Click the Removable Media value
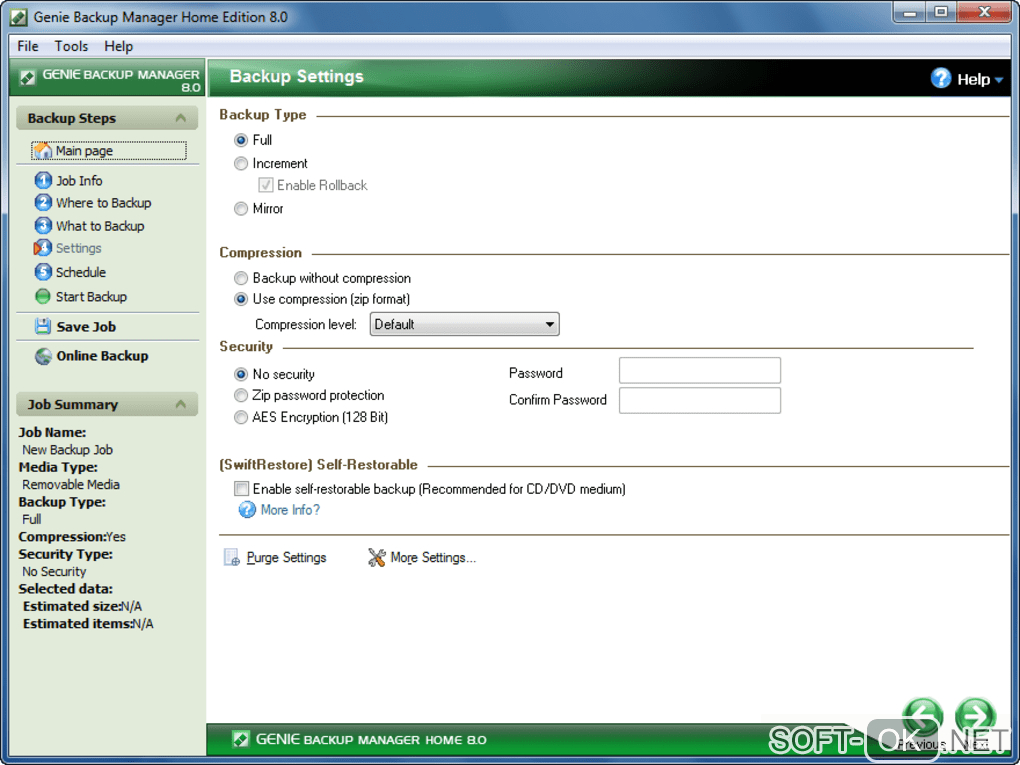Screen dimensions: 1020x765 pyautogui.click(x=71, y=485)
